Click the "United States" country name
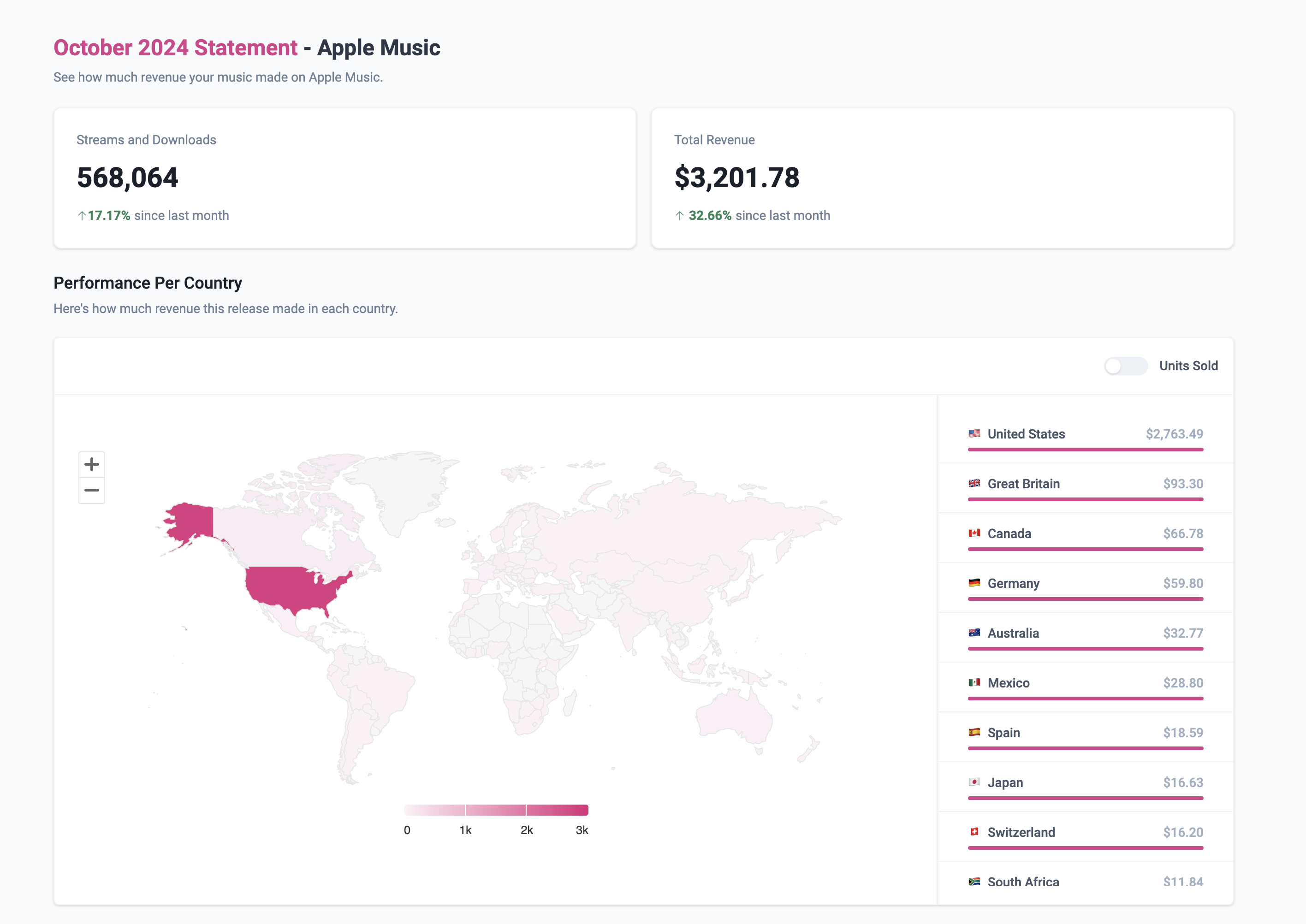The height and width of the screenshot is (924, 1306). click(1026, 434)
